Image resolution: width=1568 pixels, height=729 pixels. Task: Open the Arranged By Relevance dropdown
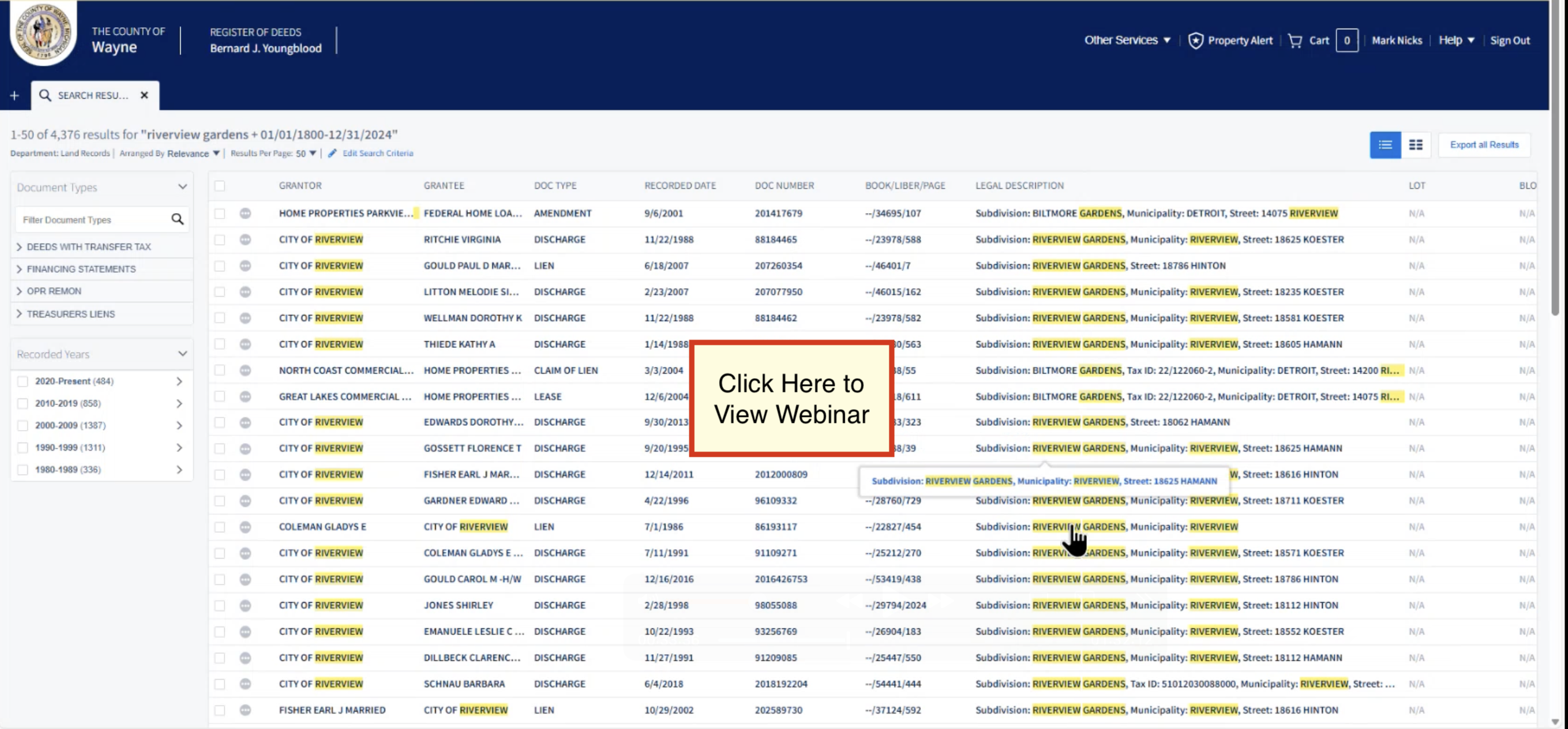pyautogui.click(x=193, y=154)
